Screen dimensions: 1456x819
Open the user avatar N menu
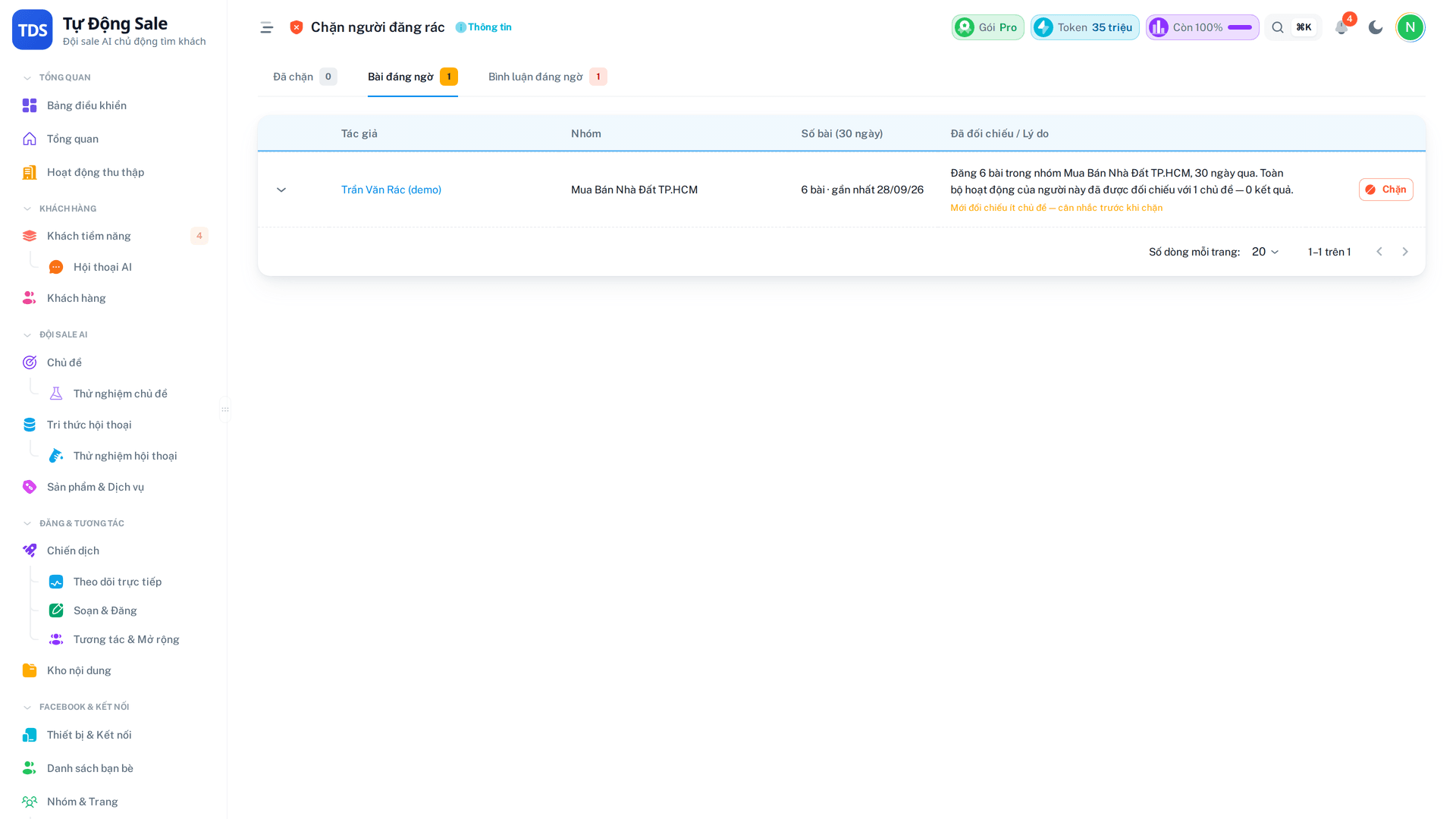point(1410,27)
